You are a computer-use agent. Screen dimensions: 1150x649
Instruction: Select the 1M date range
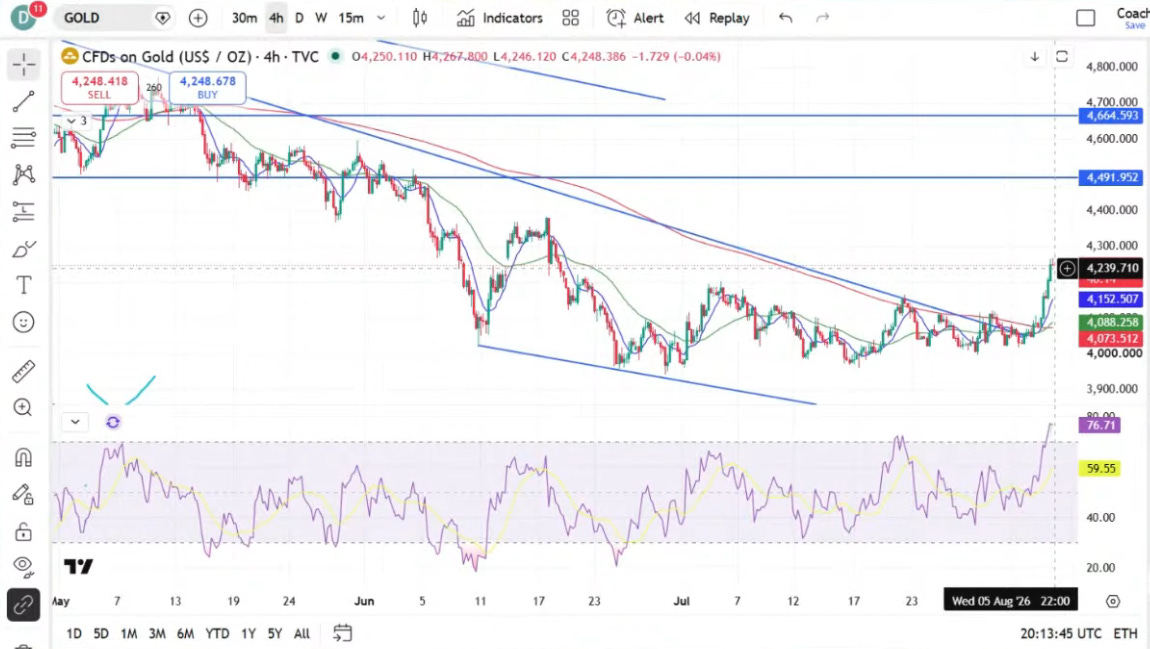(x=129, y=633)
